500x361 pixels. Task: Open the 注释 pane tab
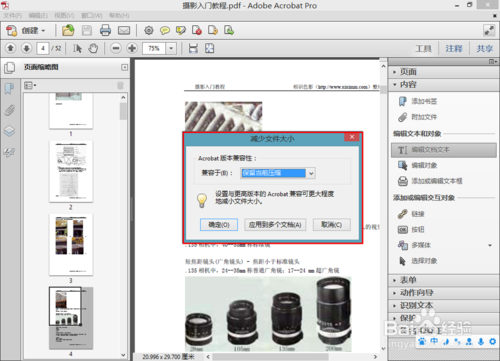point(454,49)
